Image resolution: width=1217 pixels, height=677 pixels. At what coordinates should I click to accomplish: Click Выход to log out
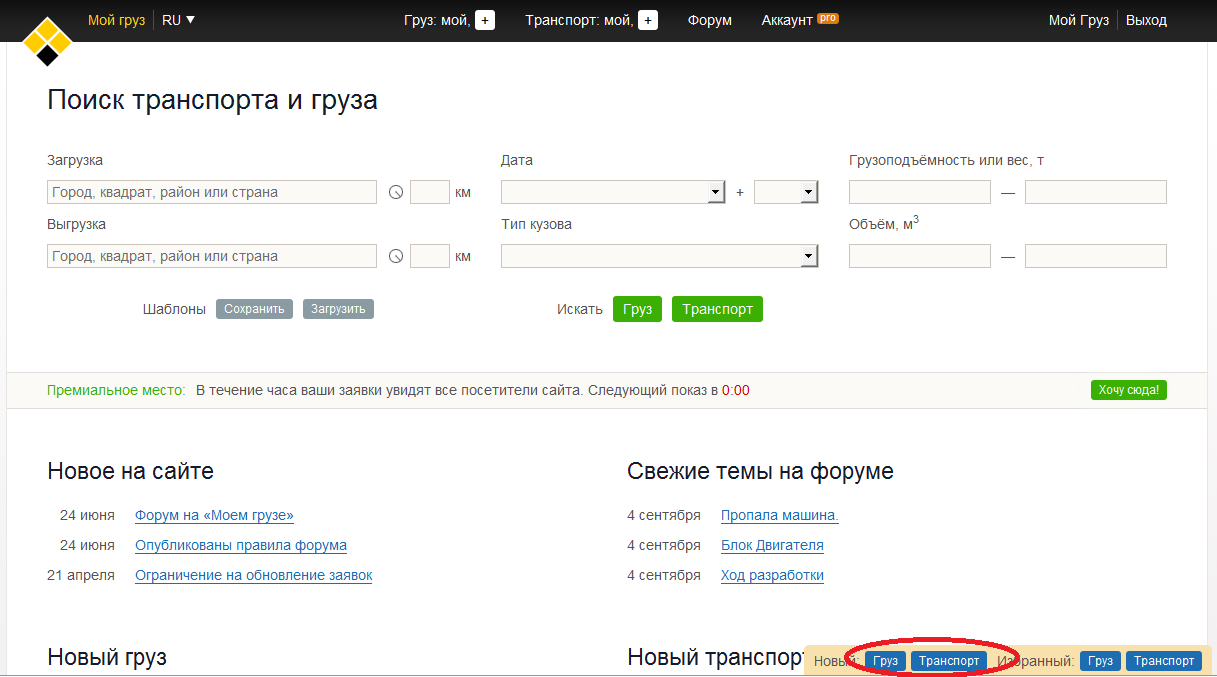[1146, 20]
